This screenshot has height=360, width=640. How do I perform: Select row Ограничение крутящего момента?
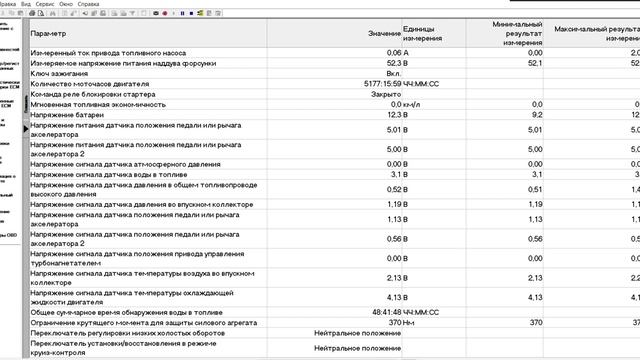(335, 322)
